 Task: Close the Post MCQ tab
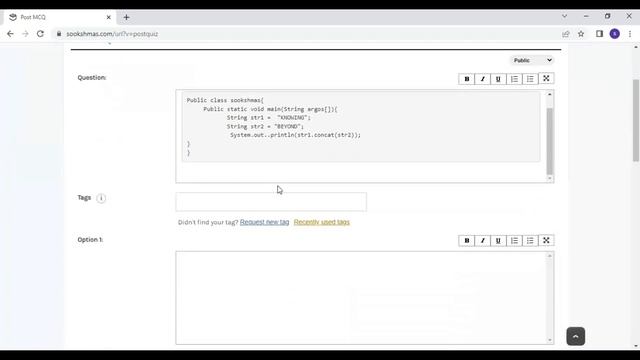tap(109, 17)
